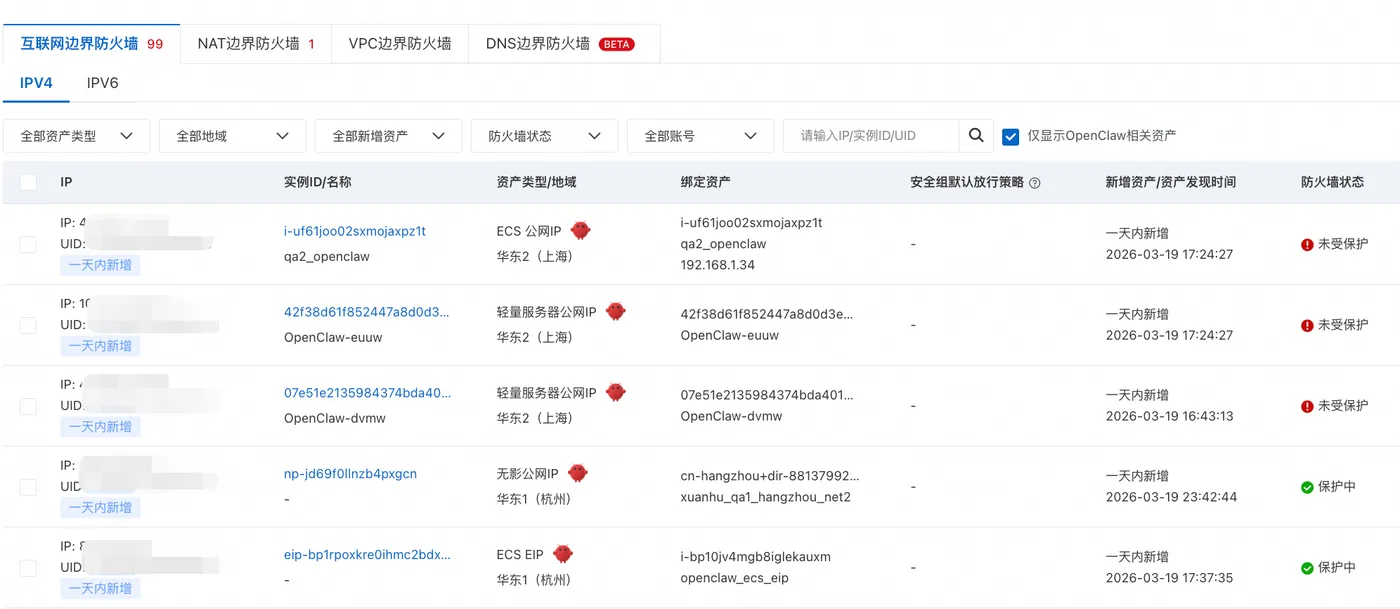Select the IPV4 sub-tab
The width and height of the screenshot is (1400, 609).
(36, 83)
